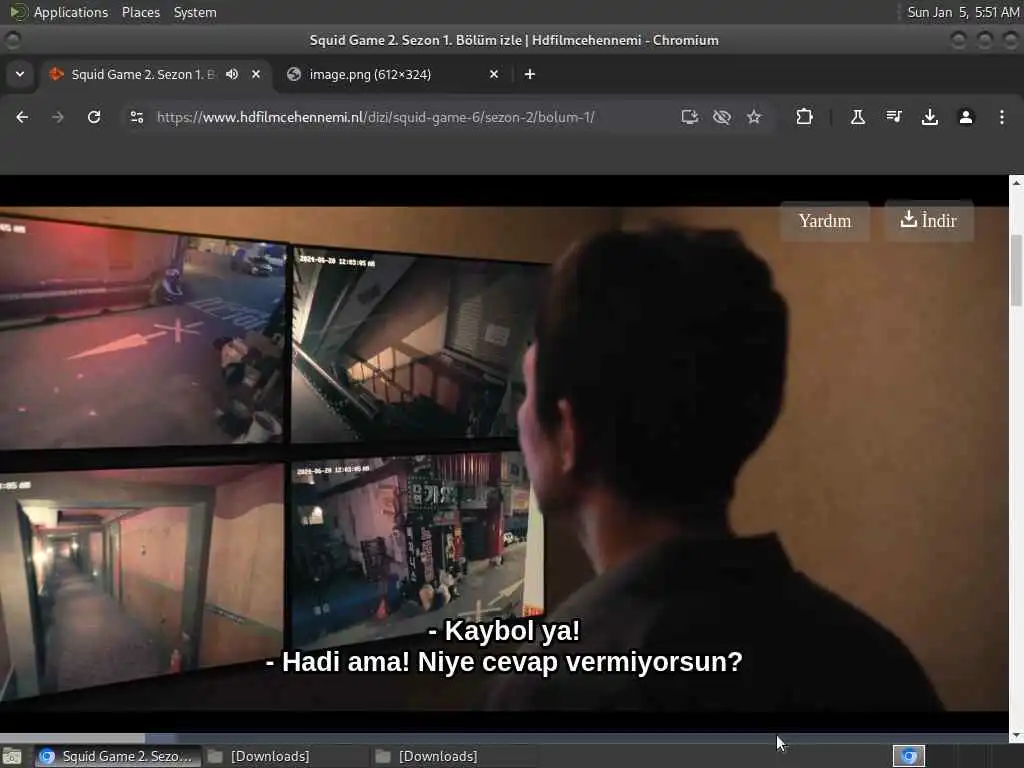The image size is (1024, 768).
Task: Expand the tab search dropdown
Action: 20,74
